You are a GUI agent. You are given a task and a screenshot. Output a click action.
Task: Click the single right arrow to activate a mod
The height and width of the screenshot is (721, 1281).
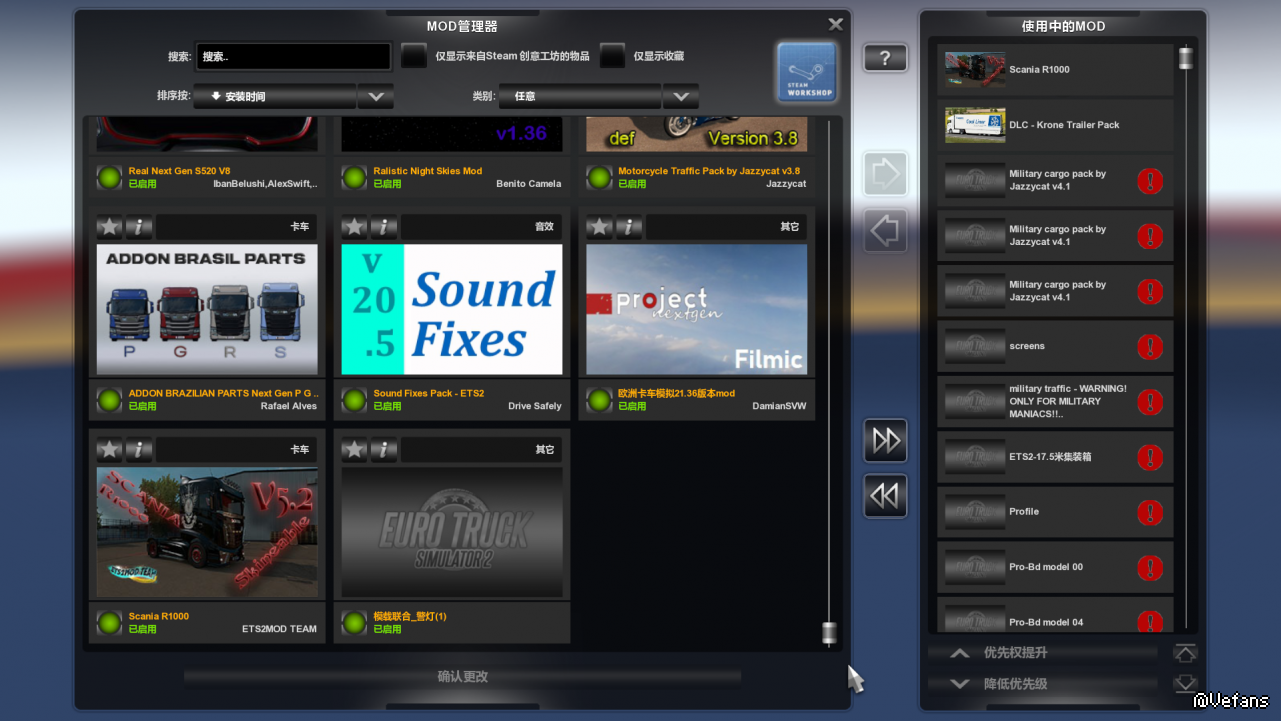[886, 174]
